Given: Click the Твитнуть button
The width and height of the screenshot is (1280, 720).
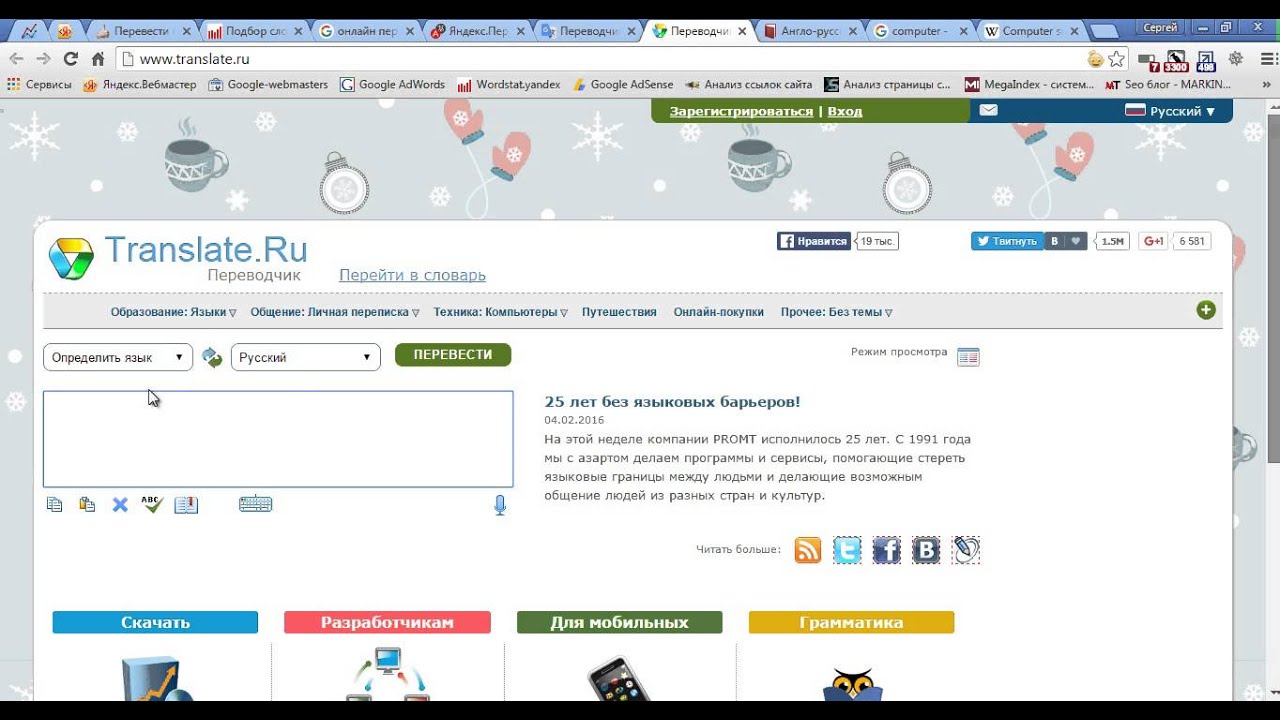Looking at the screenshot, I should pos(1007,241).
